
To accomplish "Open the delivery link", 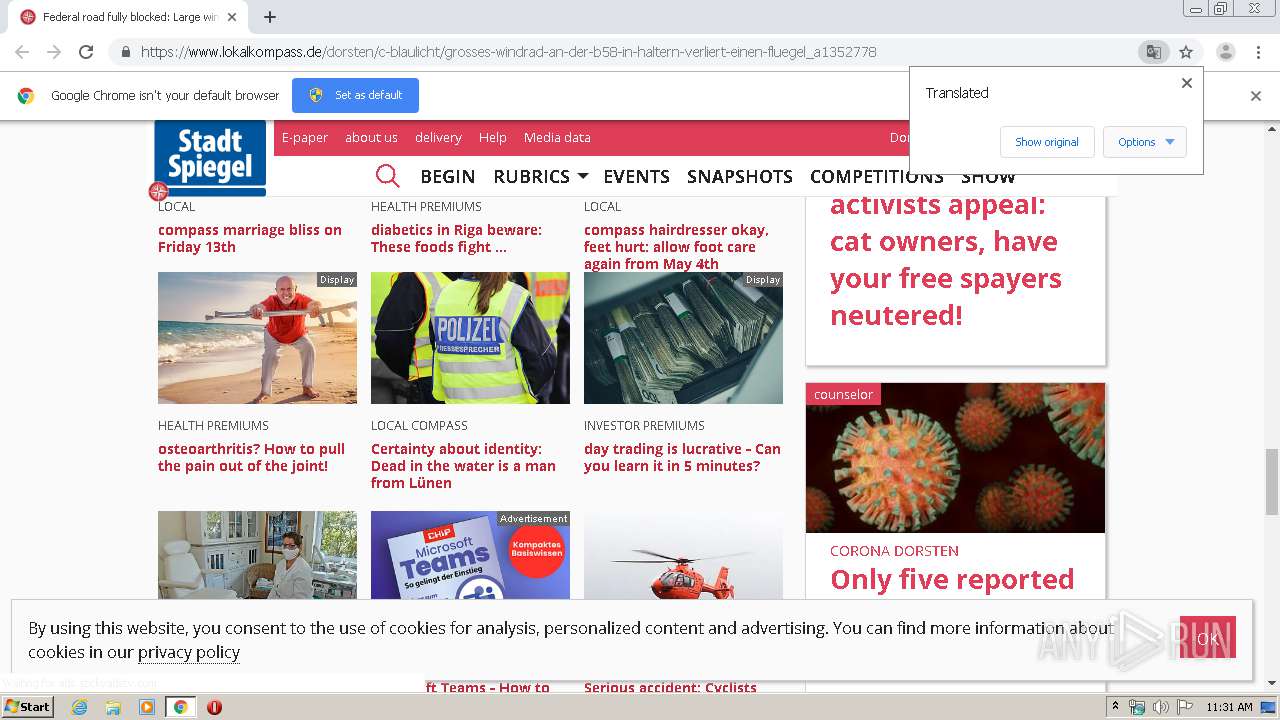I will [438, 137].
